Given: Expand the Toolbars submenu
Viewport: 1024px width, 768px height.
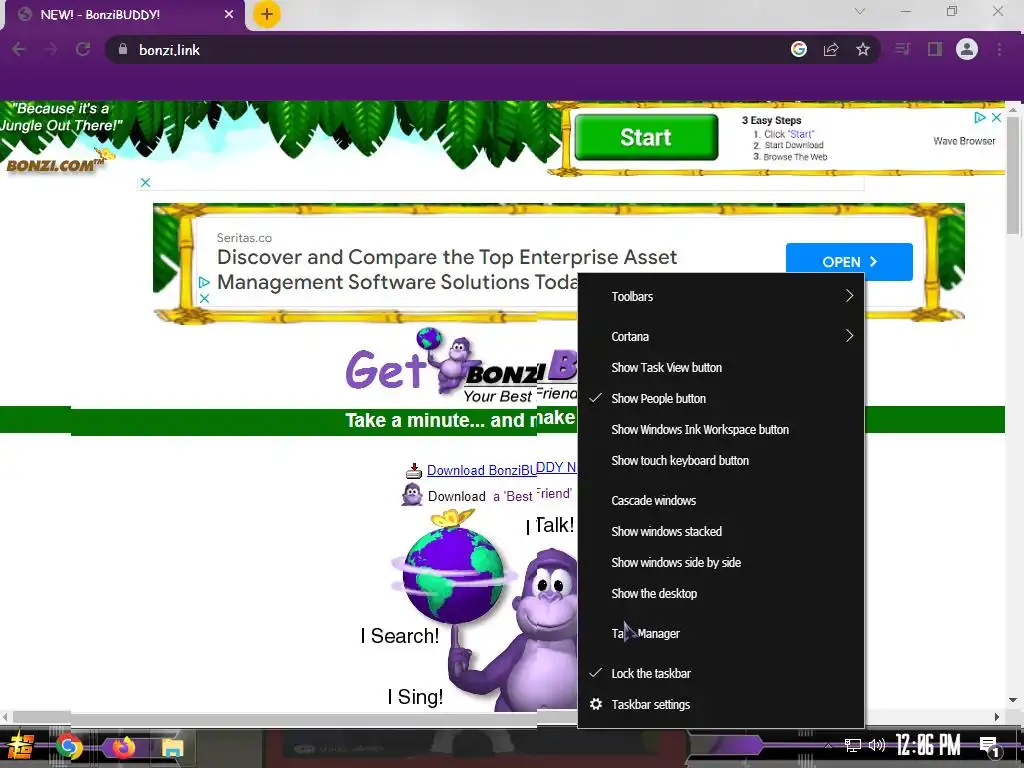Looking at the screenshot, I should coord(721,296).
